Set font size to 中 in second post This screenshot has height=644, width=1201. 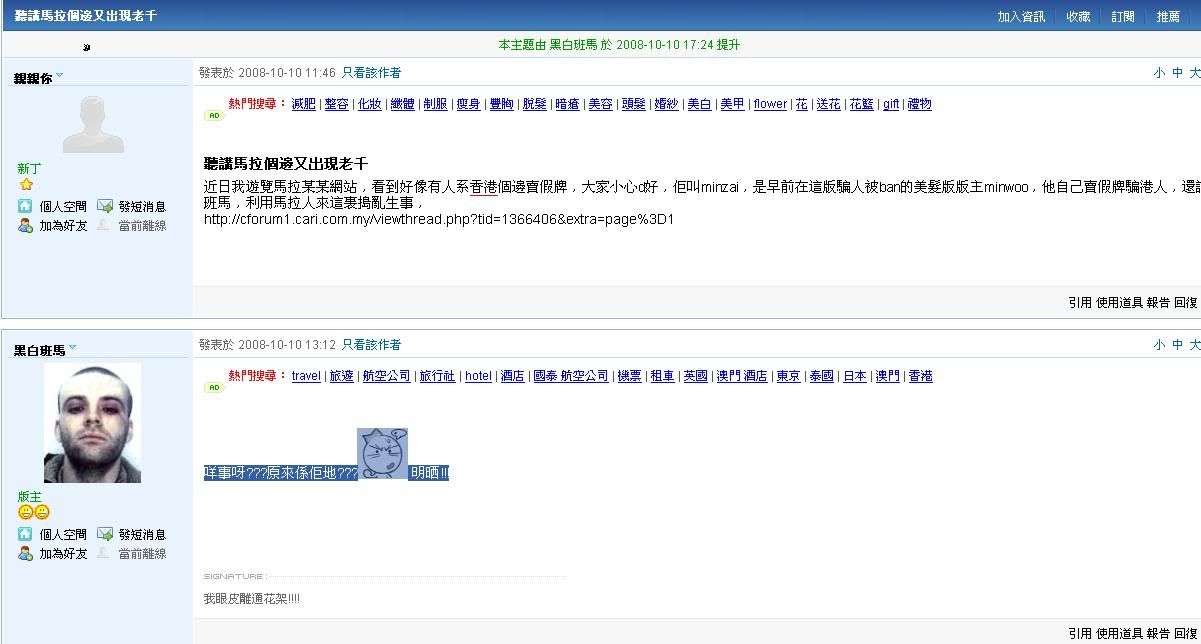[x=1177, y=345]
